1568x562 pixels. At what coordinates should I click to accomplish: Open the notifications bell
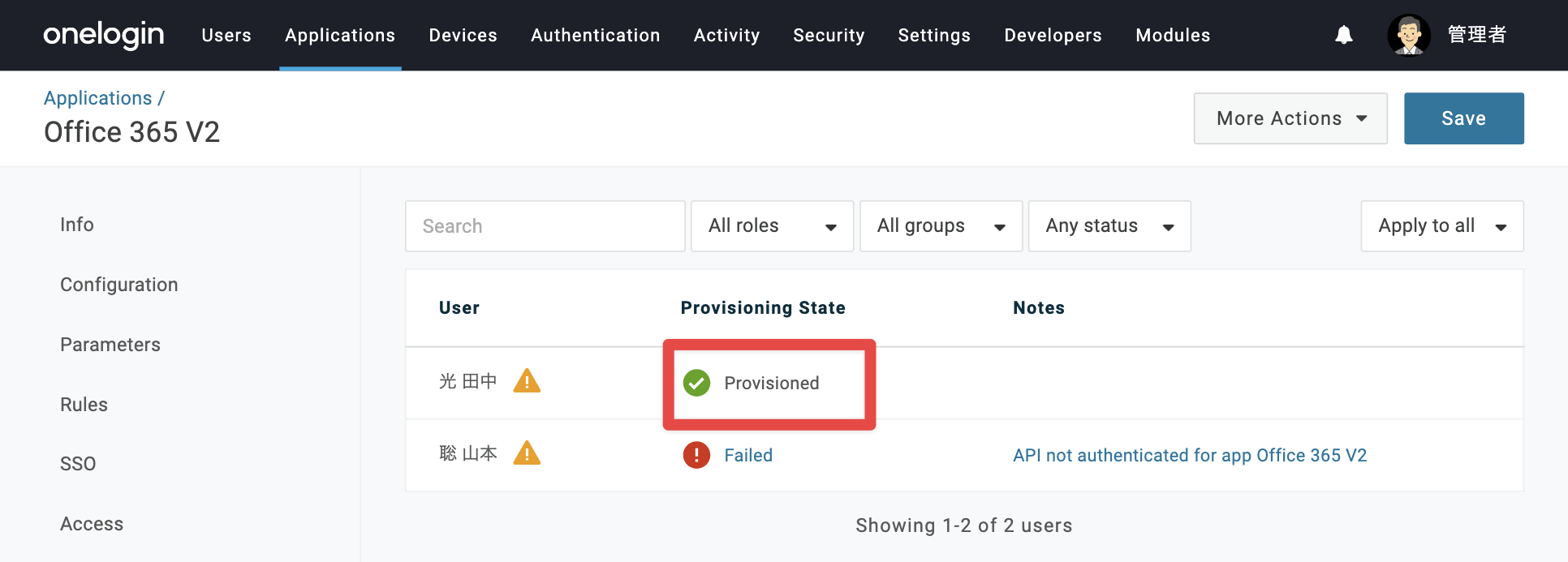(1344, 35)
